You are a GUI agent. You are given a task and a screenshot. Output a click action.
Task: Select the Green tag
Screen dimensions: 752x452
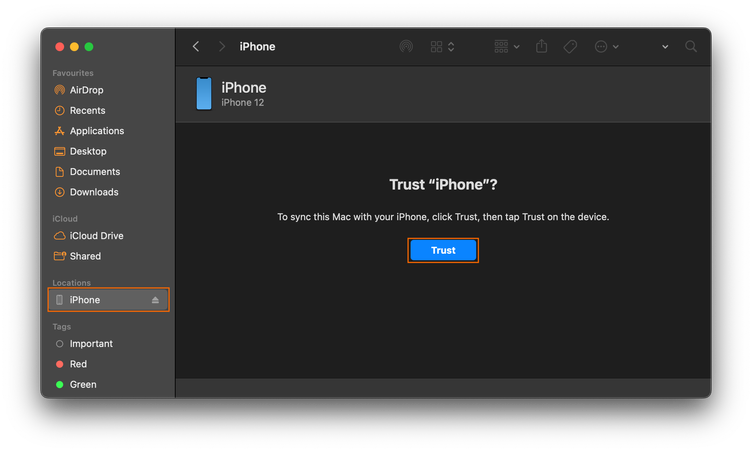(82, 384)
